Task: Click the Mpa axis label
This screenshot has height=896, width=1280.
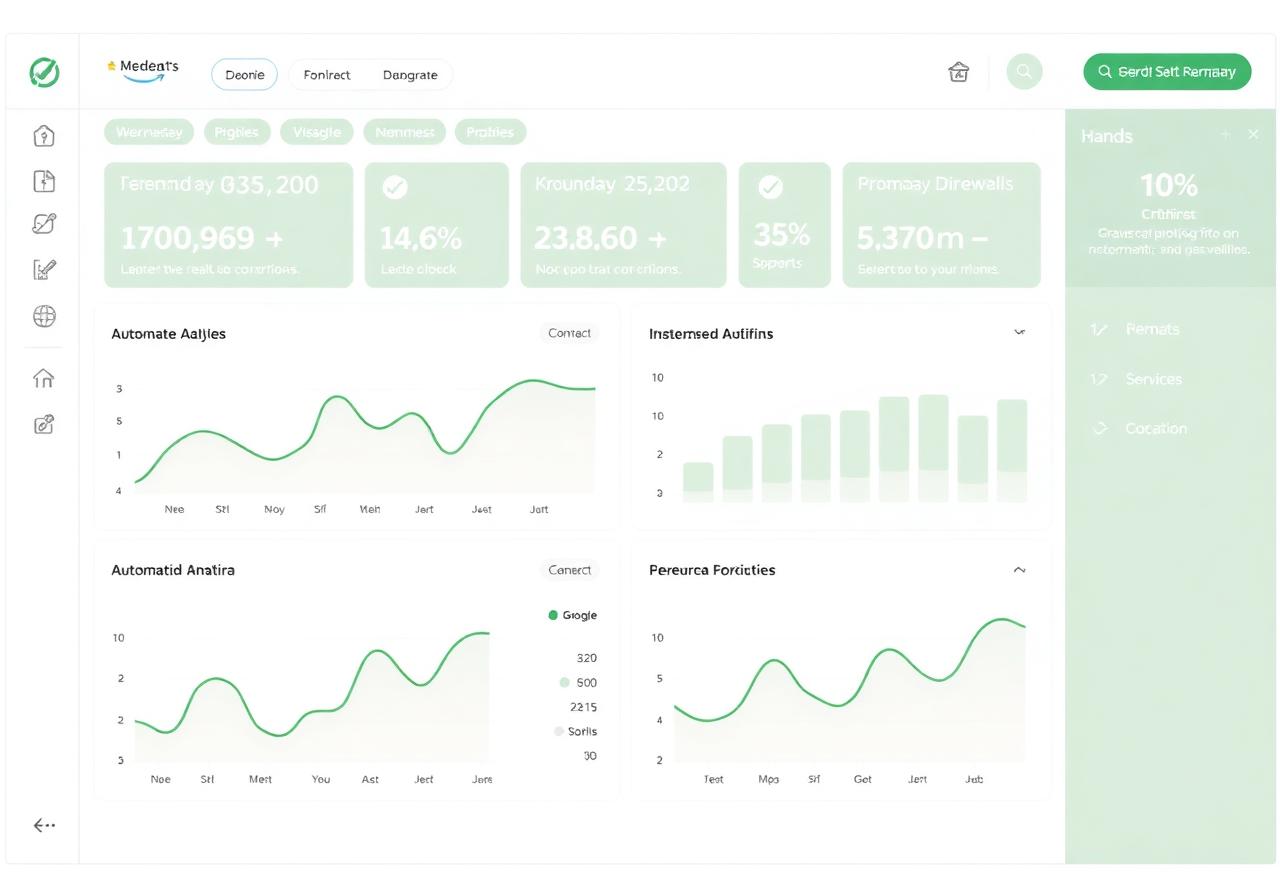Action: (768, 779)
